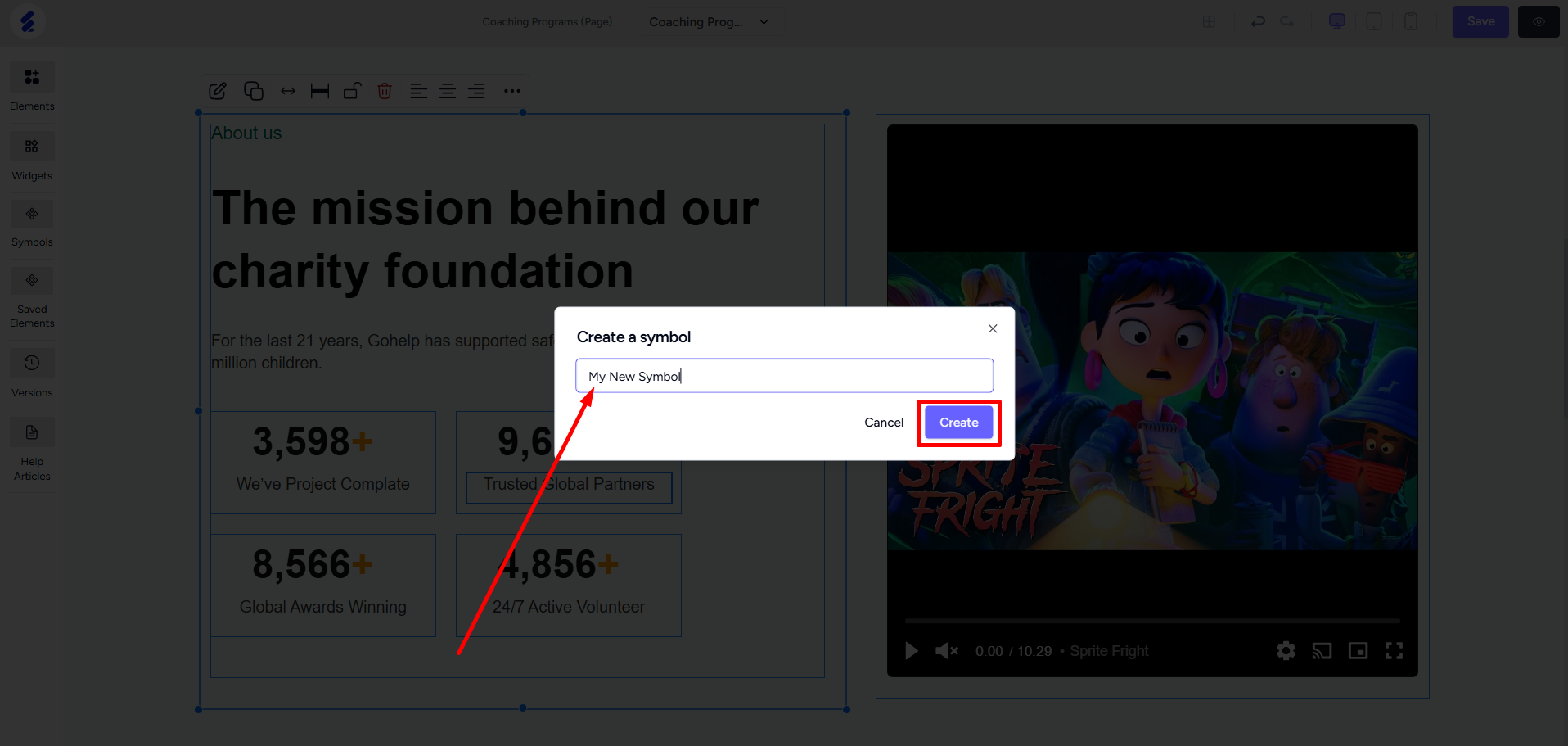The image size is (1568, 746).
Task: Click the app logo in the header
Action: click(28, 21)
